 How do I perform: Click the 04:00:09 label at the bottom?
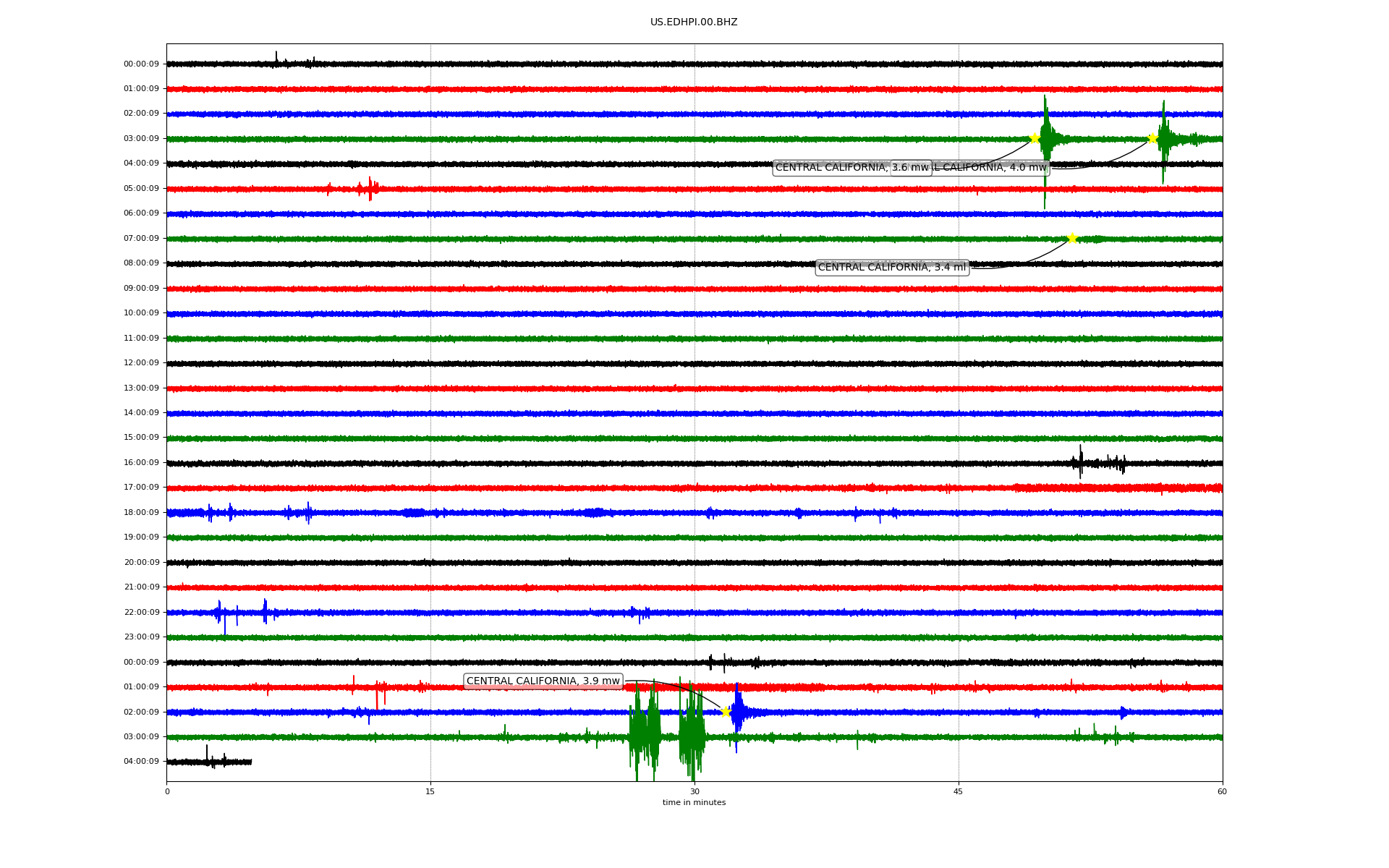[141, 762]
